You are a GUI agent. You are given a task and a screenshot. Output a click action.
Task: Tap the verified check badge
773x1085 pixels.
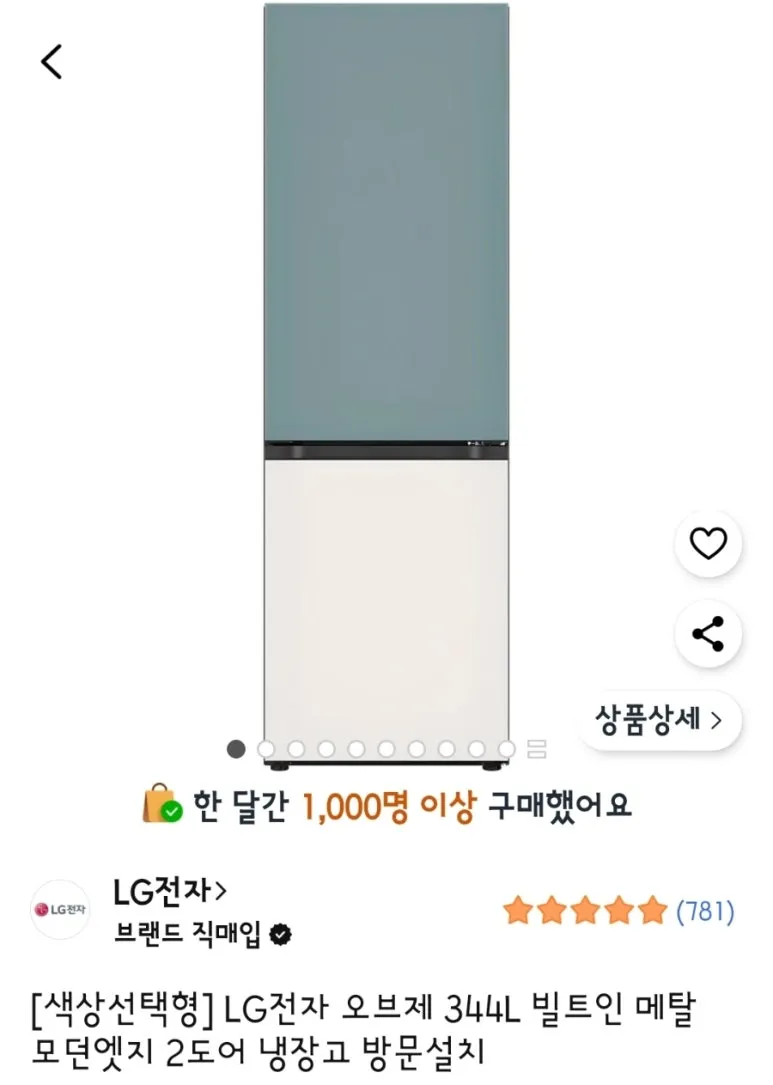click(282, 935)
